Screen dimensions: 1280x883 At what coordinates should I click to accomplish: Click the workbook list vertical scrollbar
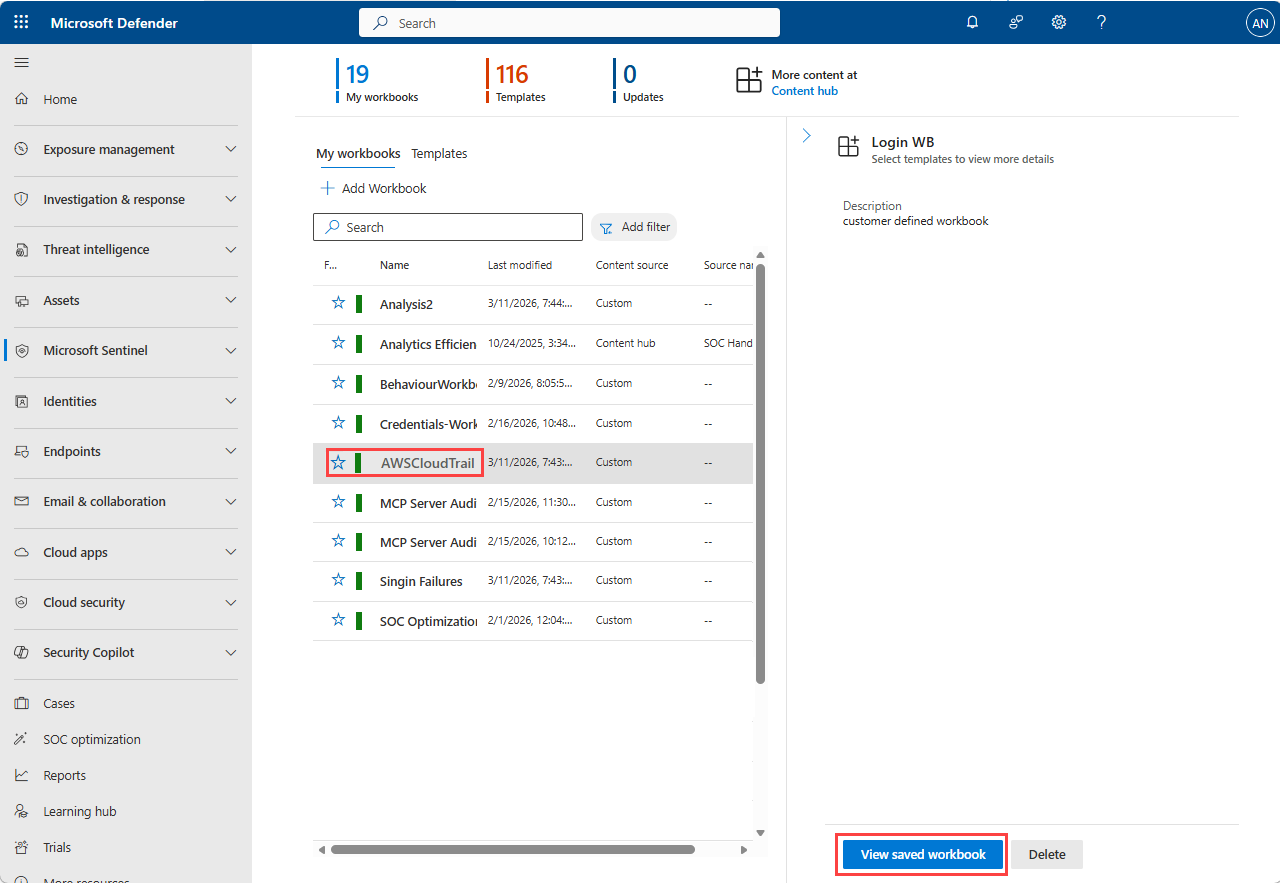tap(760, 474)
